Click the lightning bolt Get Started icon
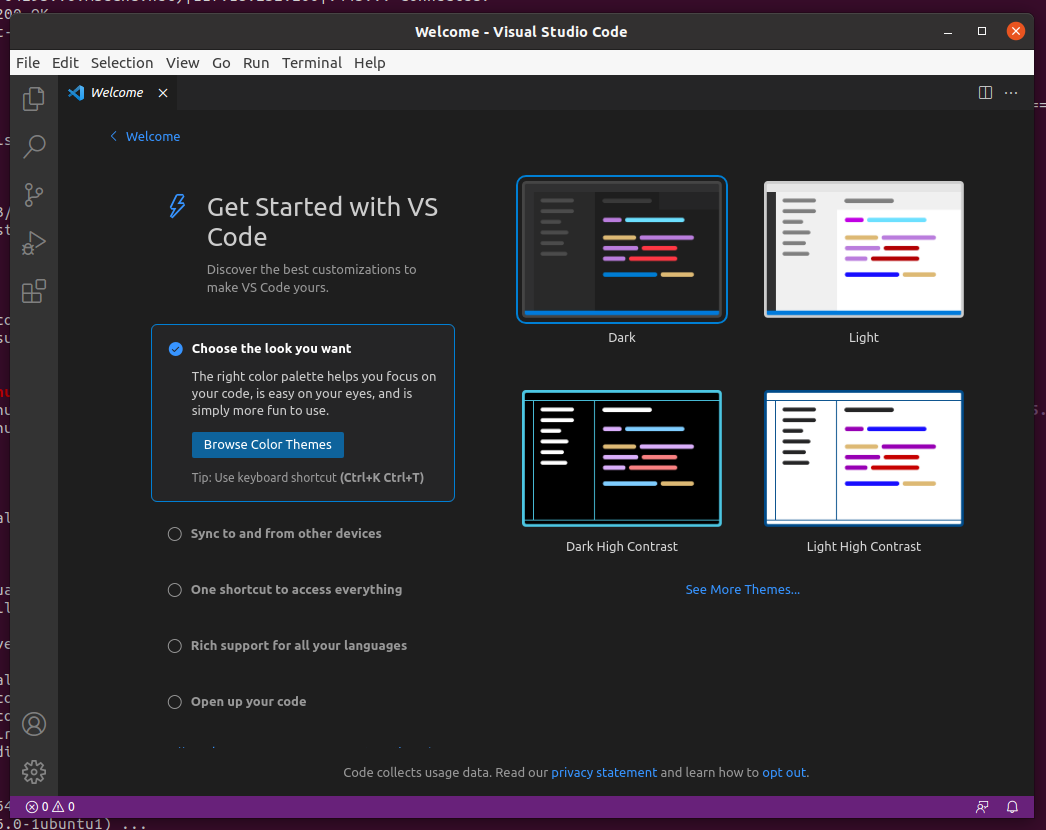The image size is (1046, 830). [177, 206]
